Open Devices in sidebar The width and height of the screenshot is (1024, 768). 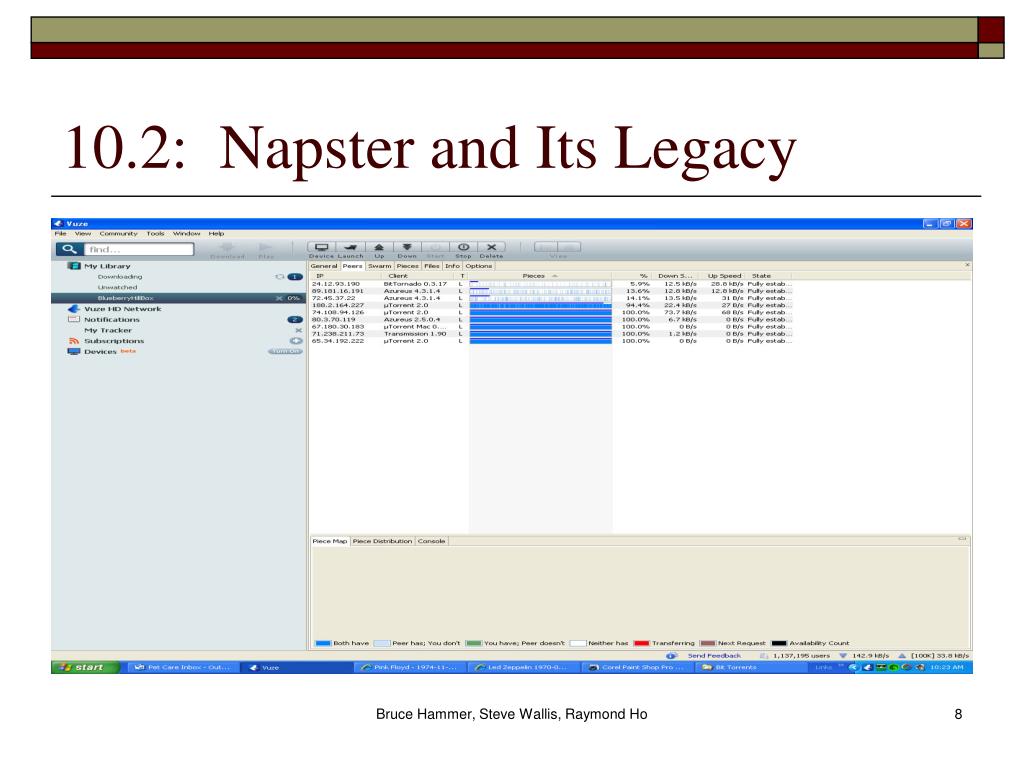[x=100, y=351]
